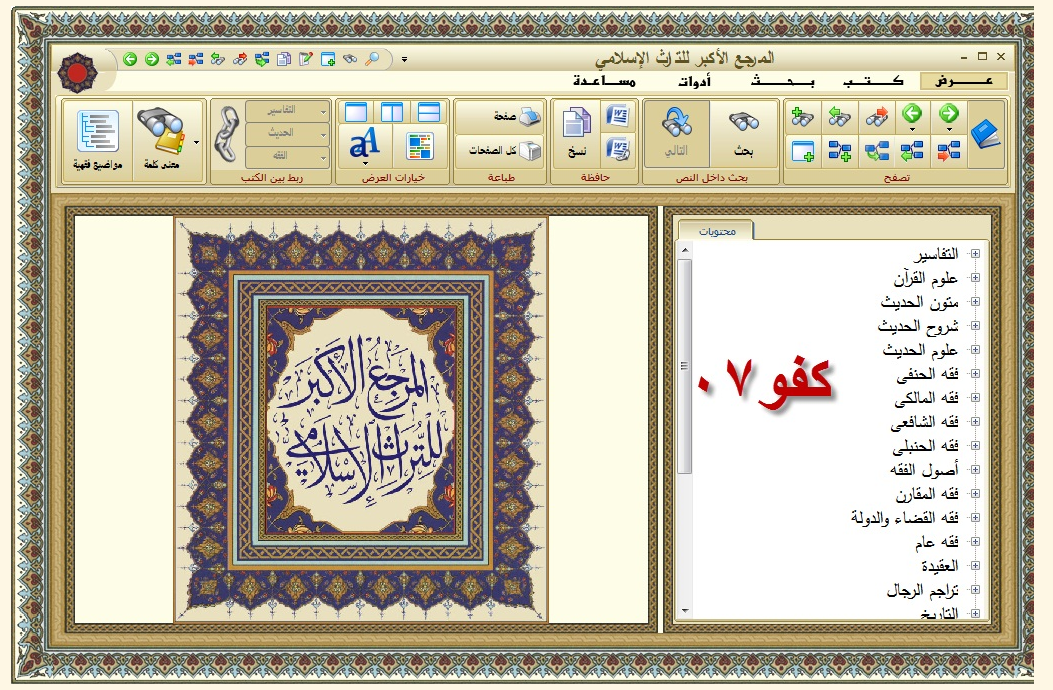Click the round red application orb button

pyautogui.click(x=78, y=73)
